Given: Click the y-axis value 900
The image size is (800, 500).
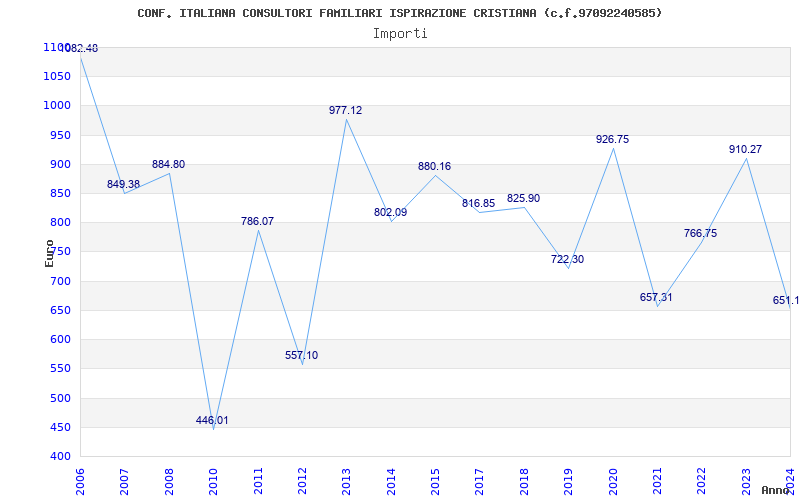Looking at the screenshot, I should (60, 164).
